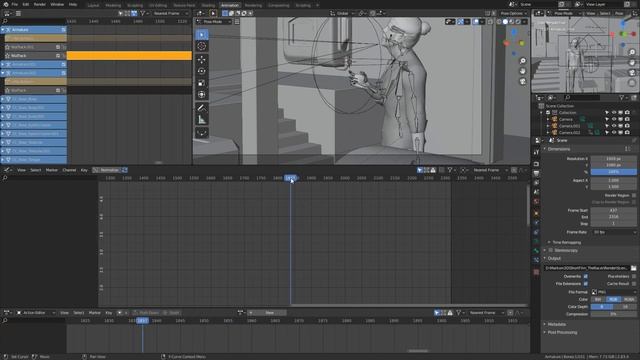Screen dimensions: 640x360
Task: Switch to wireframe shading mode
Action: pyautogui.click(x=499, y=22)
